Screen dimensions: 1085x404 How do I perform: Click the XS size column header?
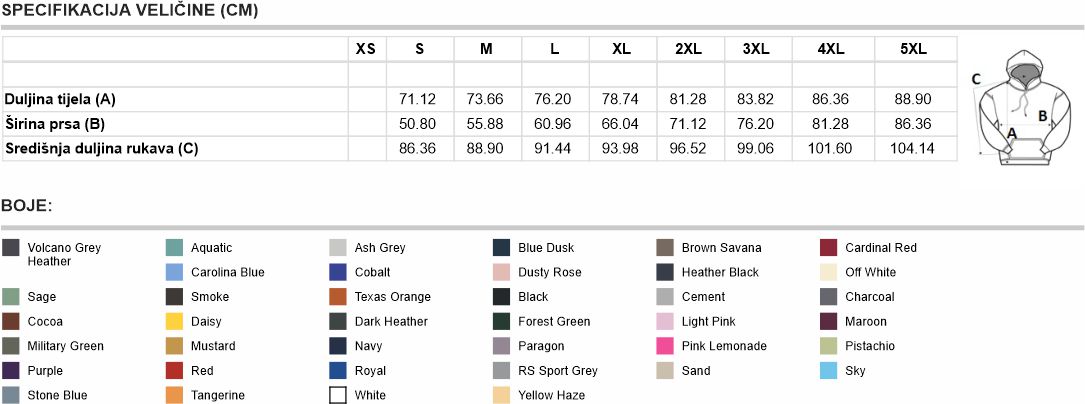[366, 49]
